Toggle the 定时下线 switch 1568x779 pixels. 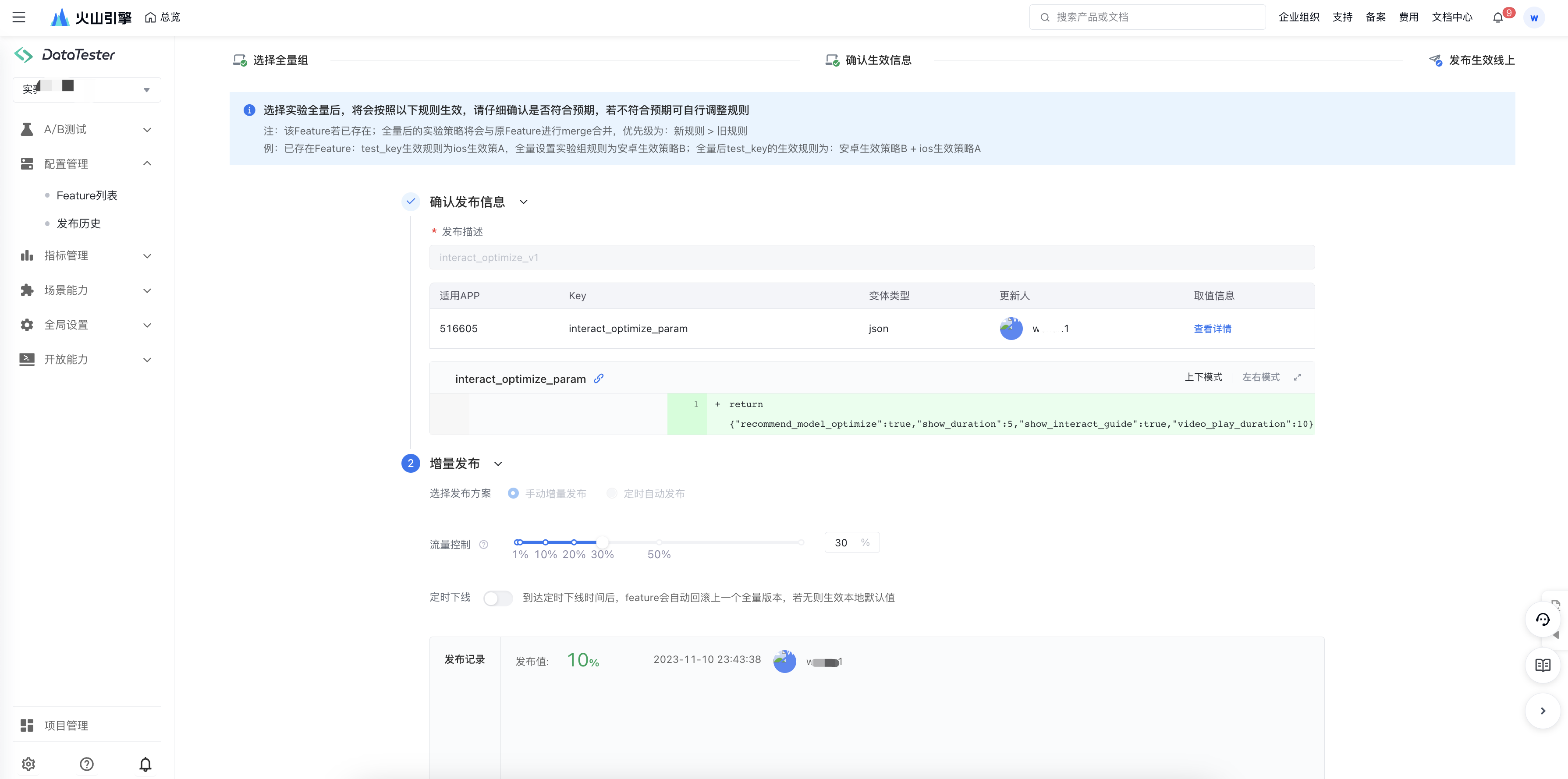pos(497,598)
